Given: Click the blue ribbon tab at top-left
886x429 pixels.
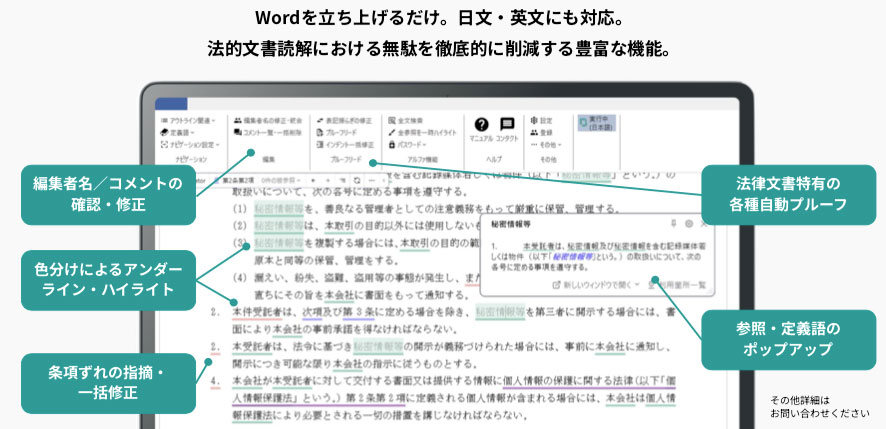Looking at the screenshot, I should point(171,104).
